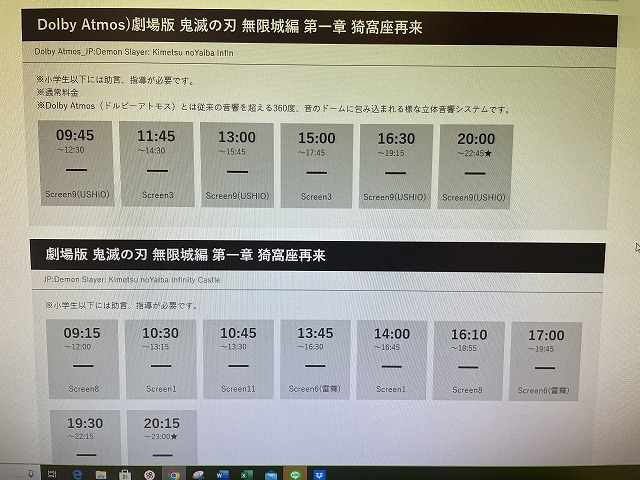Open the LINE app taskbar icon
Image resolution: width=640 pixels, height=480 pixels.
click(x=294, y=474)
